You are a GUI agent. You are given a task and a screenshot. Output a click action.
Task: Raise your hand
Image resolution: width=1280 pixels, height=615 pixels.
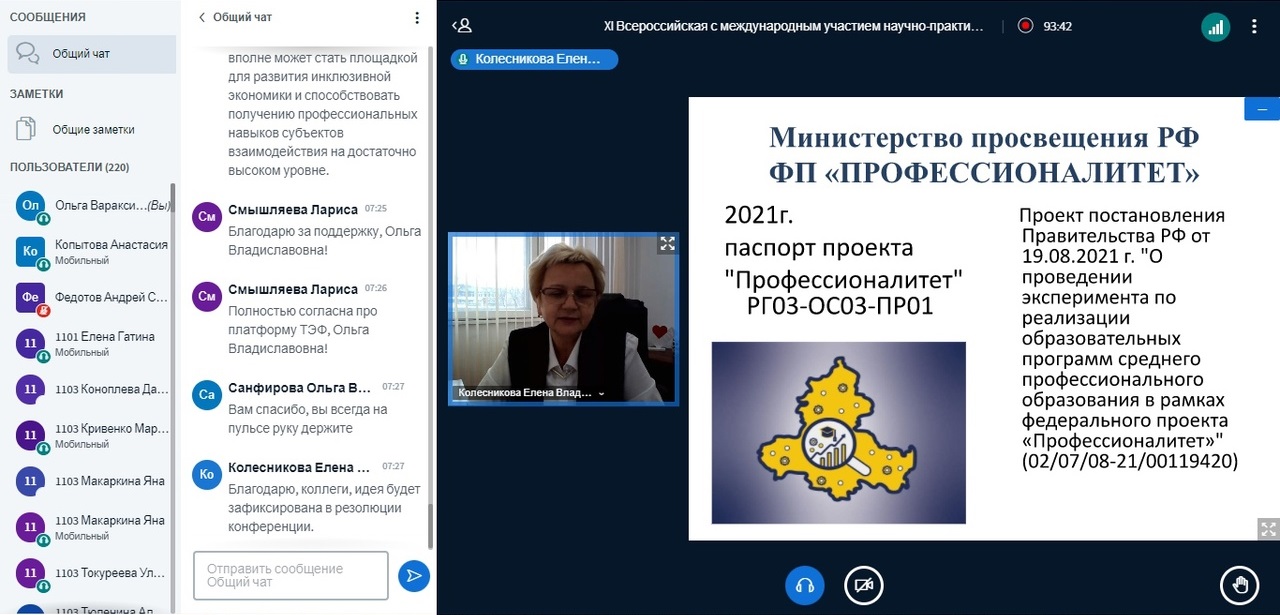tap(1238, 585)
